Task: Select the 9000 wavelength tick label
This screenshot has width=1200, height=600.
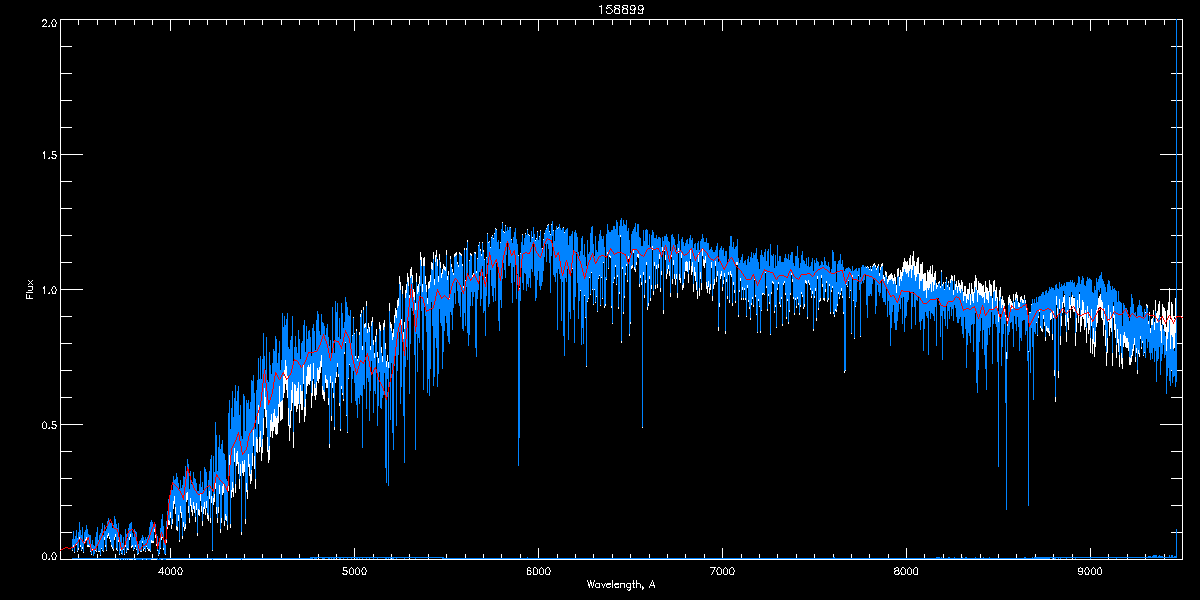Action: [x=1090, y=571]
